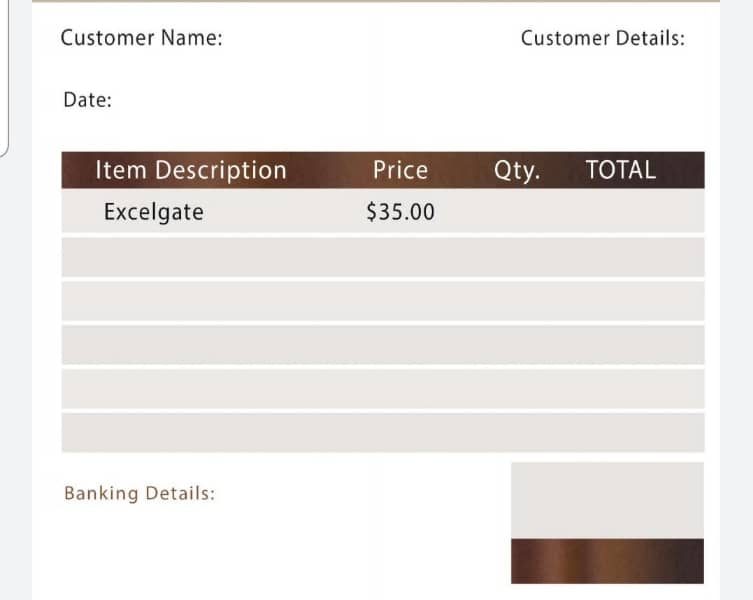Image resolution: width=753 pixels, height=600 pixels.
Task: Click the Customer Details label
Action: [x=603, y=38]
